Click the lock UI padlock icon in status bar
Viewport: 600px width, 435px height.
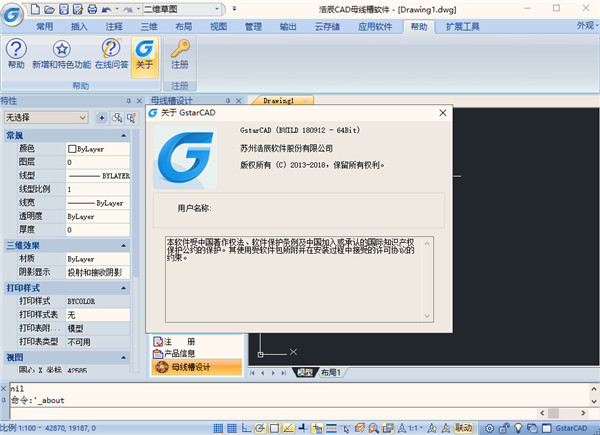click(504, 428)
